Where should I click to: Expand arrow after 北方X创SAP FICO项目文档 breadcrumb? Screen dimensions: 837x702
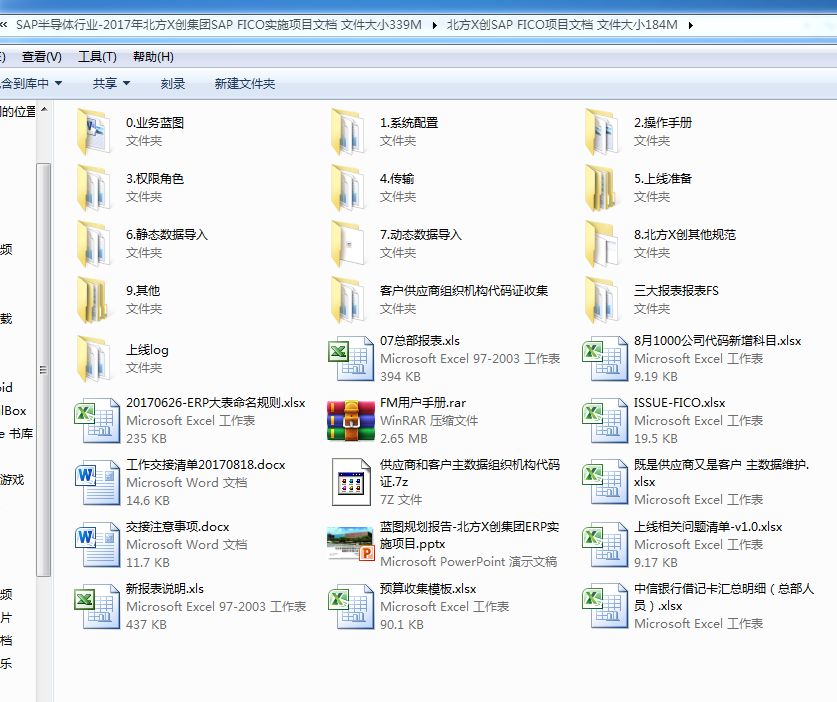(x=691, y=25)
